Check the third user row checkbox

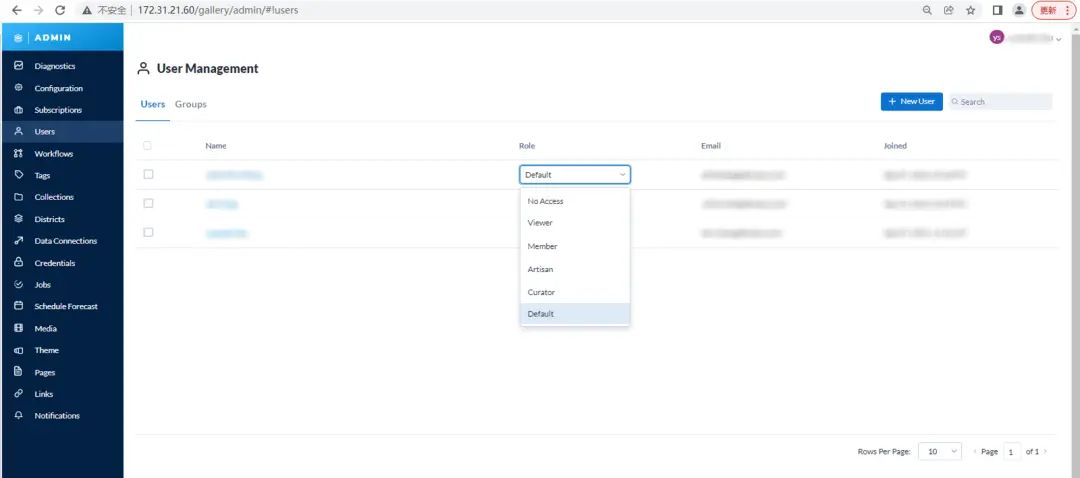(x=148, y=232)
